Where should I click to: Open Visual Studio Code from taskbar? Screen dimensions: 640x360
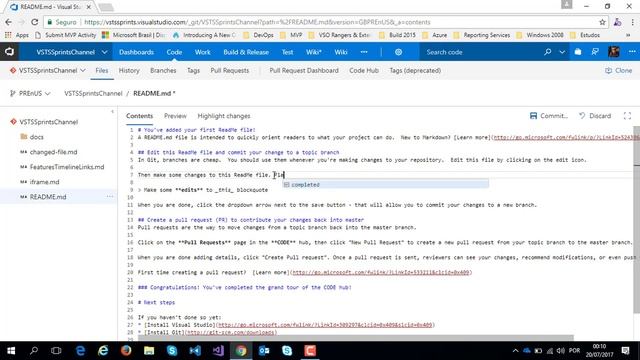tap(195, 351)
